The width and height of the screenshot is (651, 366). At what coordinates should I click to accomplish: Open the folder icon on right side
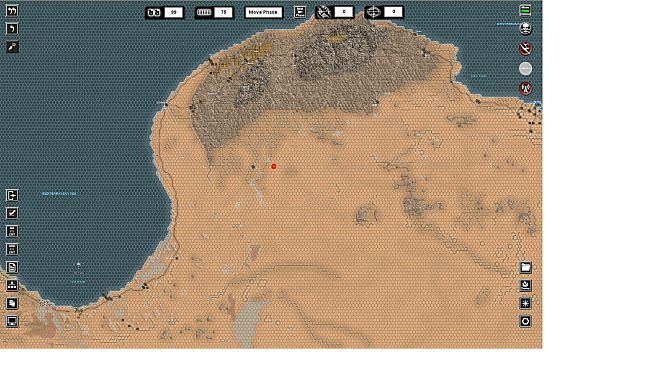(x=526, y=267)
